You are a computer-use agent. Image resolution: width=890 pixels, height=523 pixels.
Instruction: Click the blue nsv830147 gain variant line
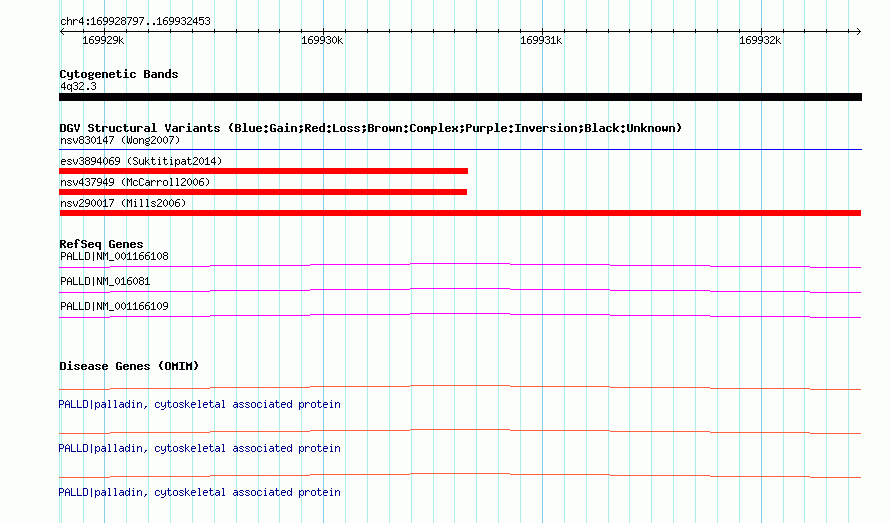460,149
